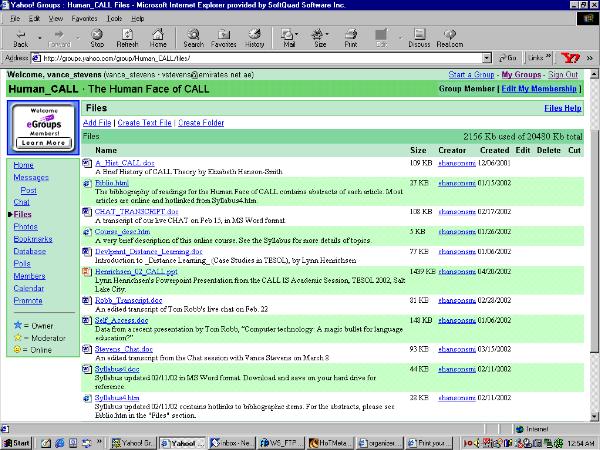Open the Edit menu

click(x=34, y=18)
